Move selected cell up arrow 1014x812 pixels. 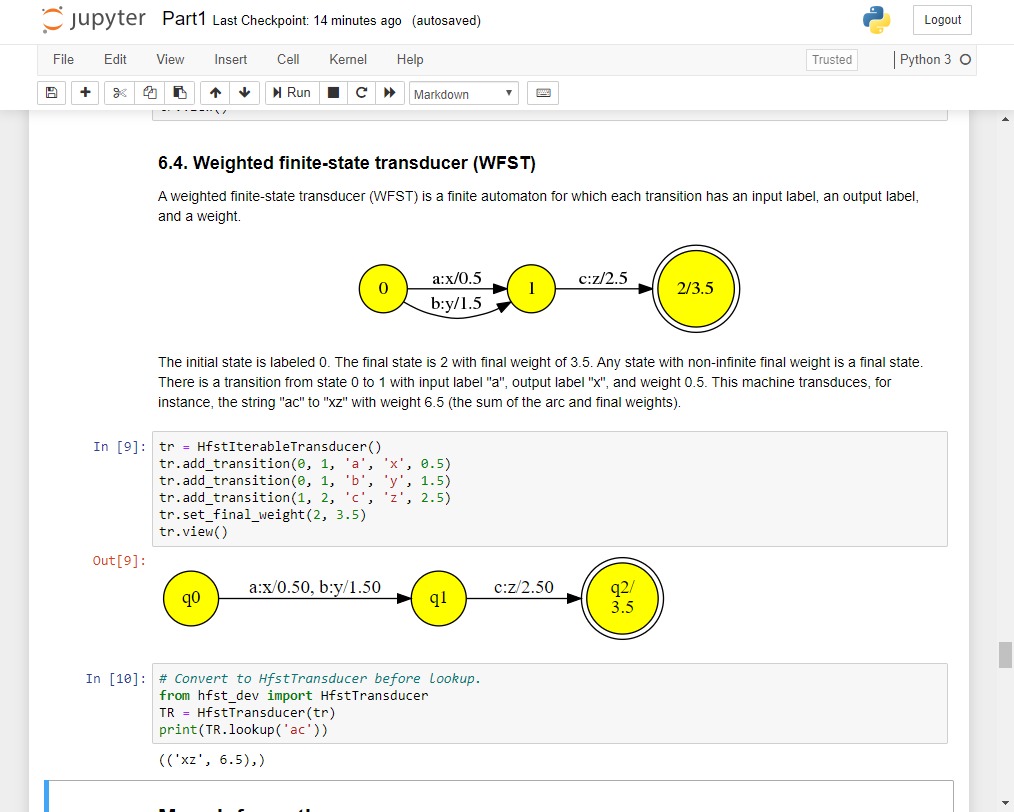pos(216,93)
